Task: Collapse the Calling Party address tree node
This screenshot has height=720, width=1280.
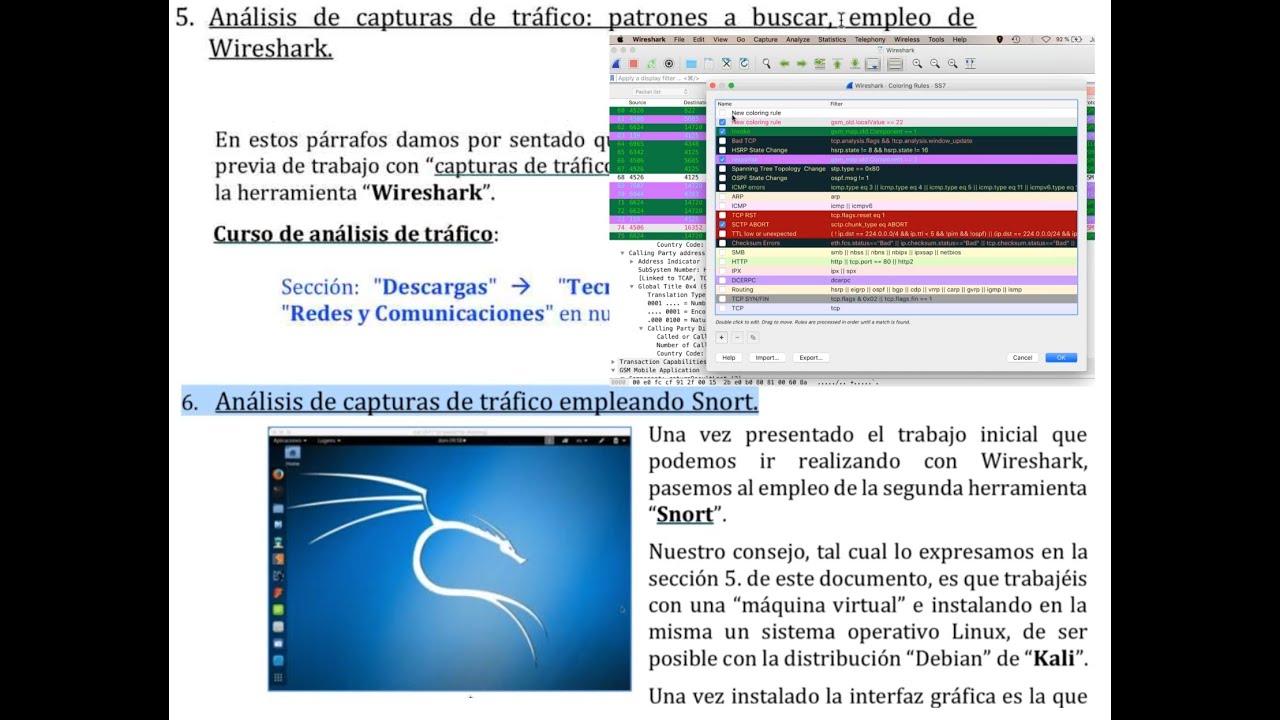Action: pos(623,253)
